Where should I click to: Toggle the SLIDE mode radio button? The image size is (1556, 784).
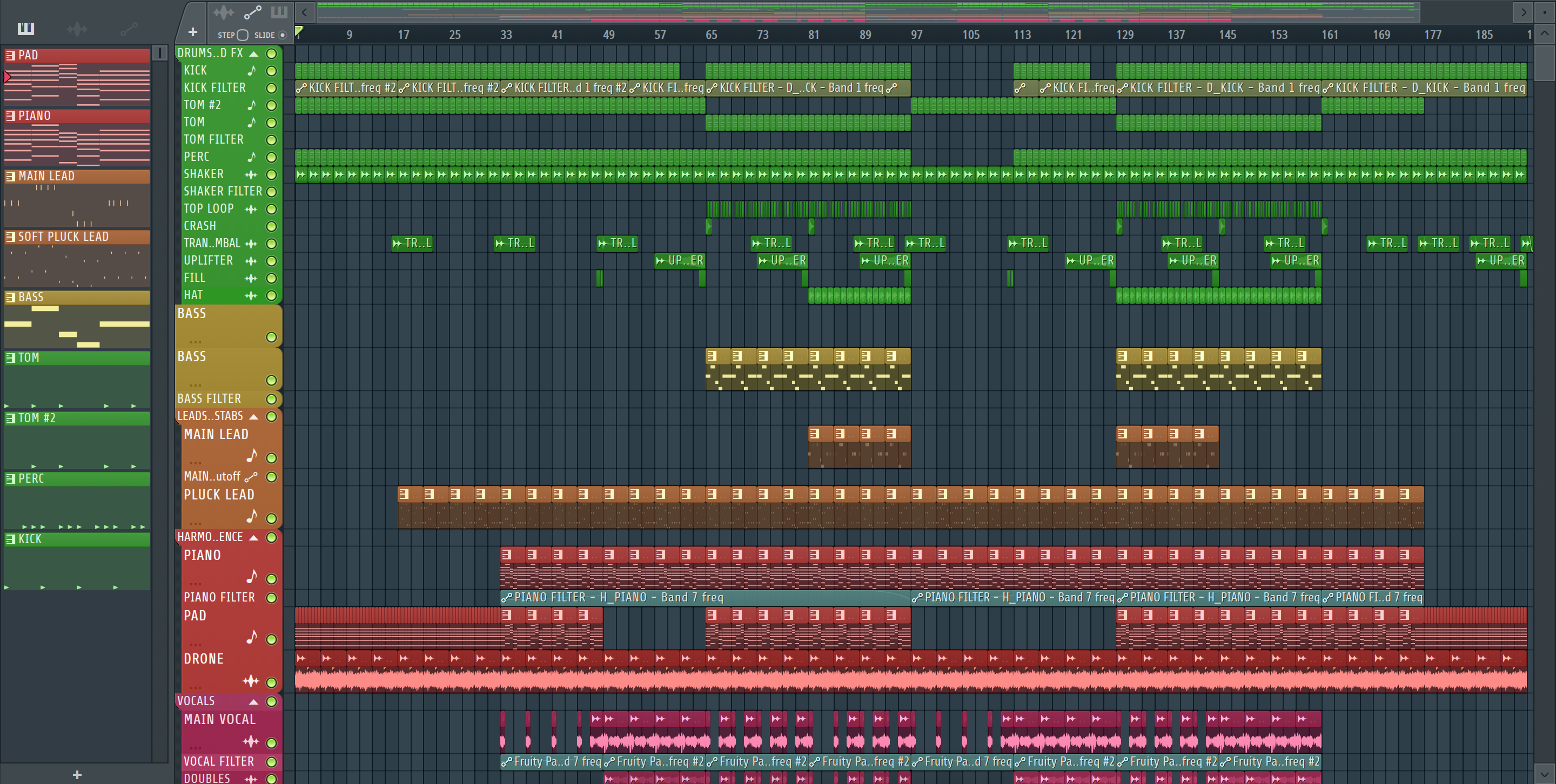coord(283,35)
